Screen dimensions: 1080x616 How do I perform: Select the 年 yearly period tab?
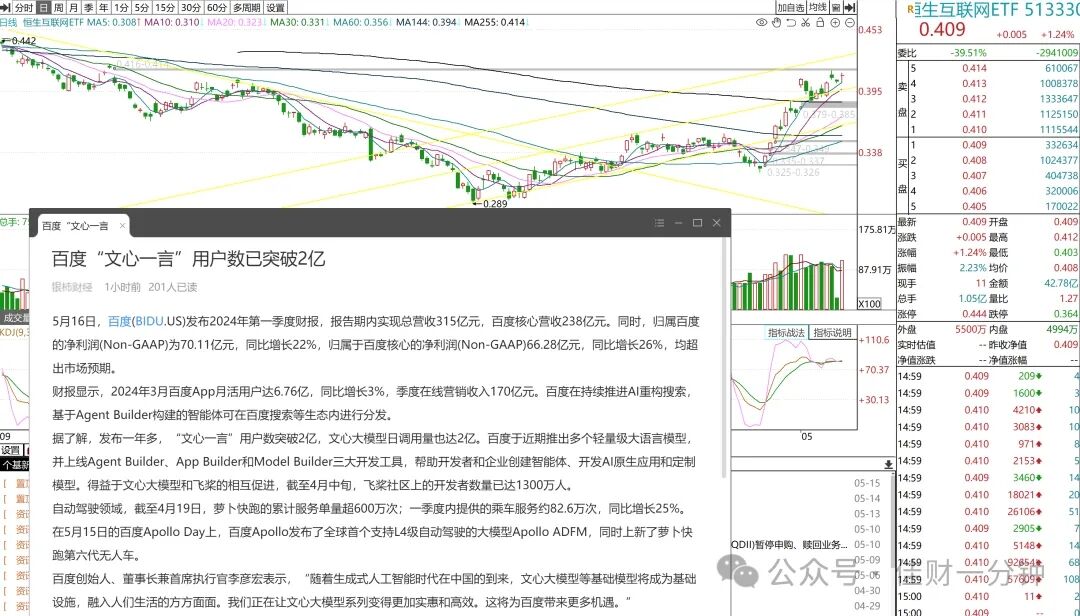coord(103,8)
